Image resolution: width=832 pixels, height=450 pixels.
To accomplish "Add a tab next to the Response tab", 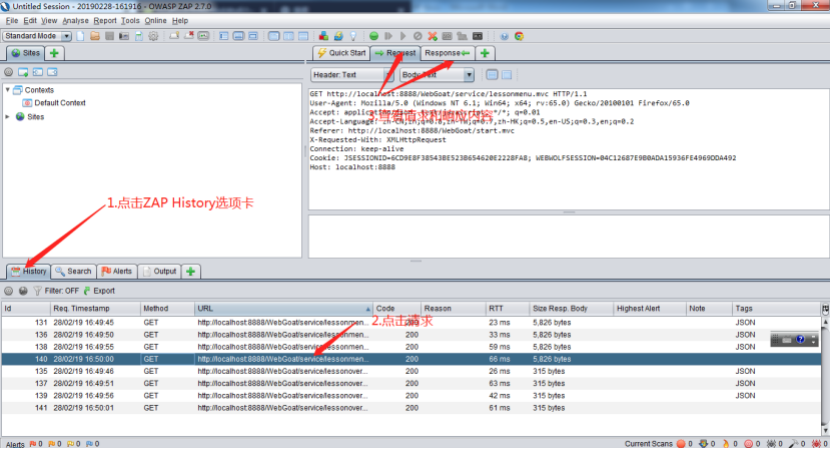I will click(484, 53).
